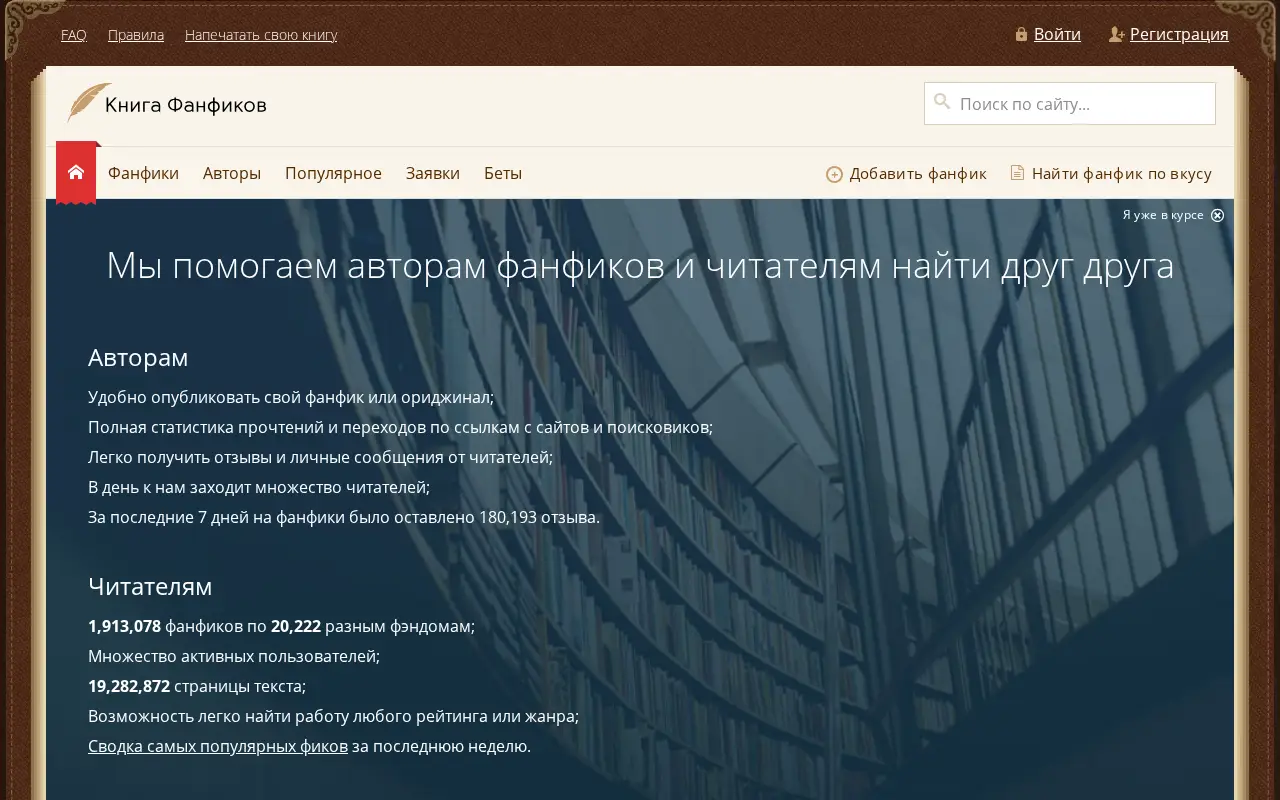Click the document icon beside Найти фанфик по вкусу
The image size is (1280, 800).
[1017, 173]
